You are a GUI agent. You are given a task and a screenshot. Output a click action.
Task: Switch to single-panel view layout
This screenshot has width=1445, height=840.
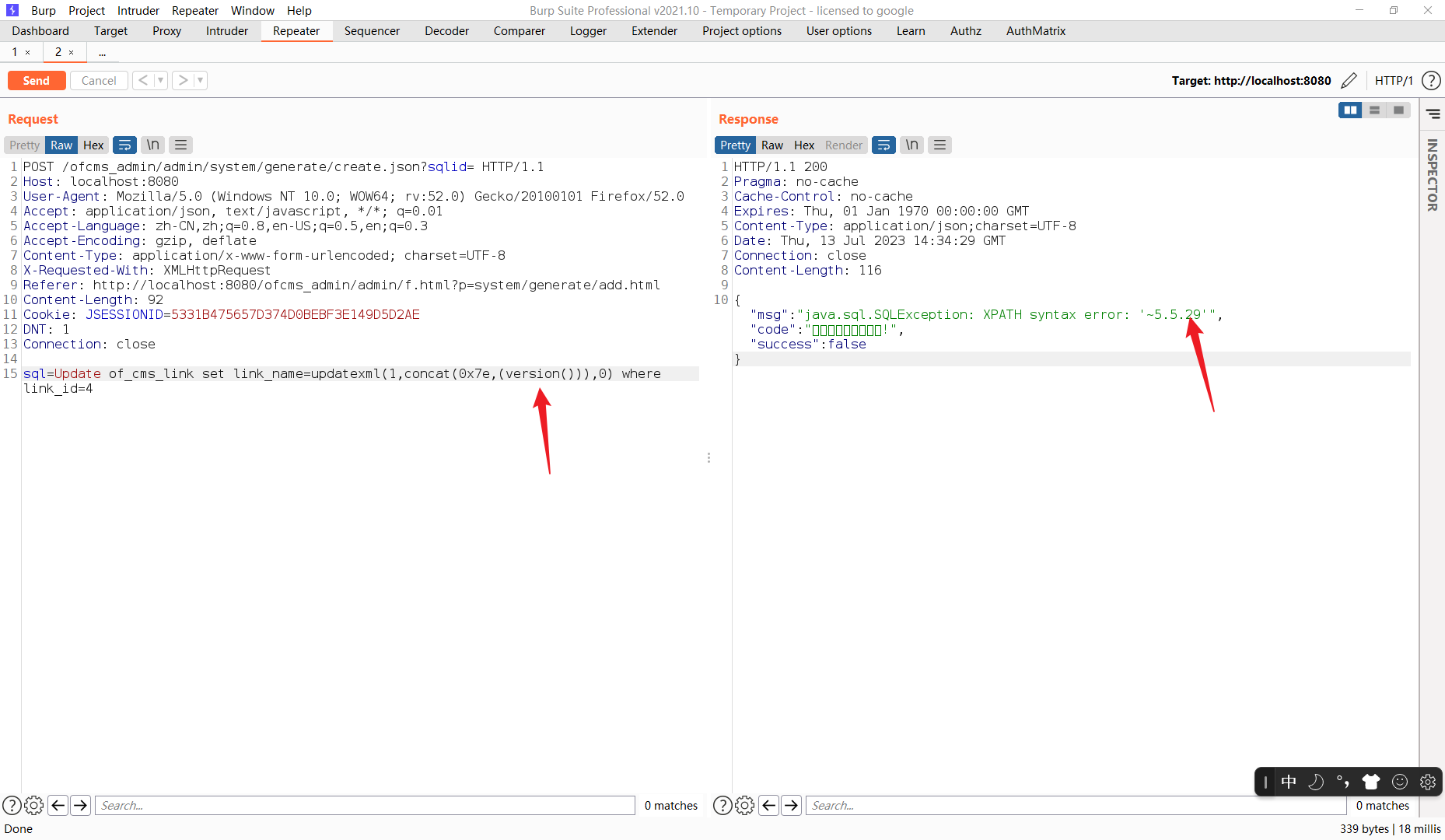click(1399, 110)
